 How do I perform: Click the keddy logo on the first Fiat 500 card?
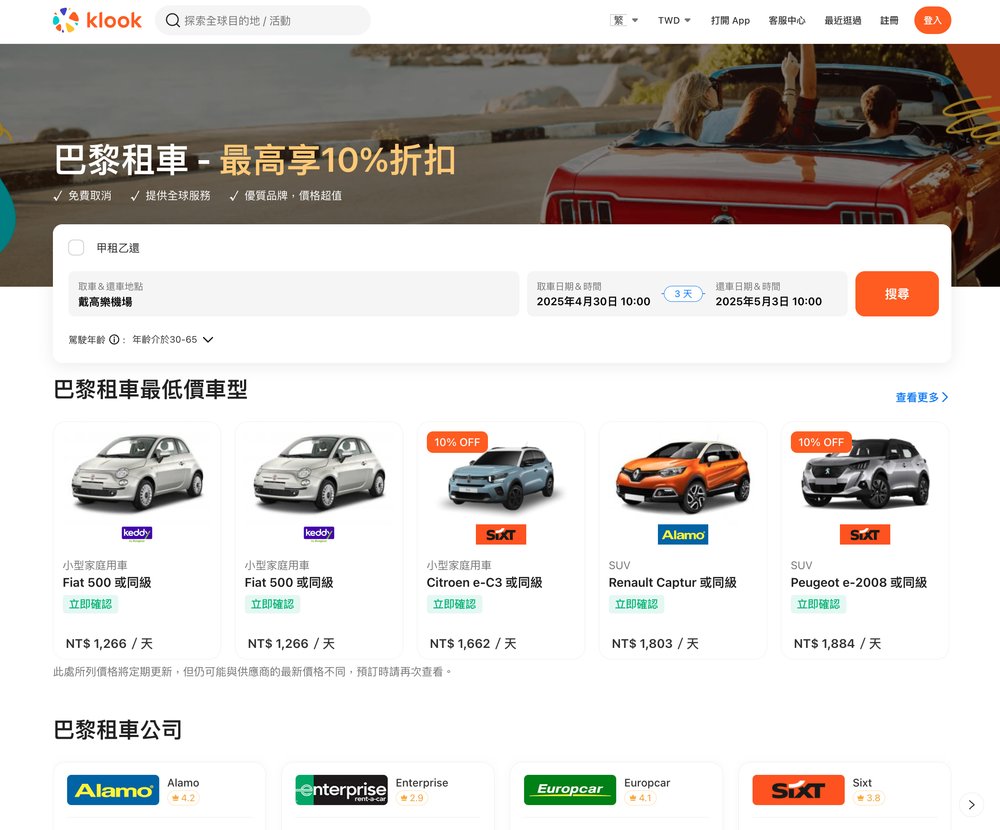point(136,534)
